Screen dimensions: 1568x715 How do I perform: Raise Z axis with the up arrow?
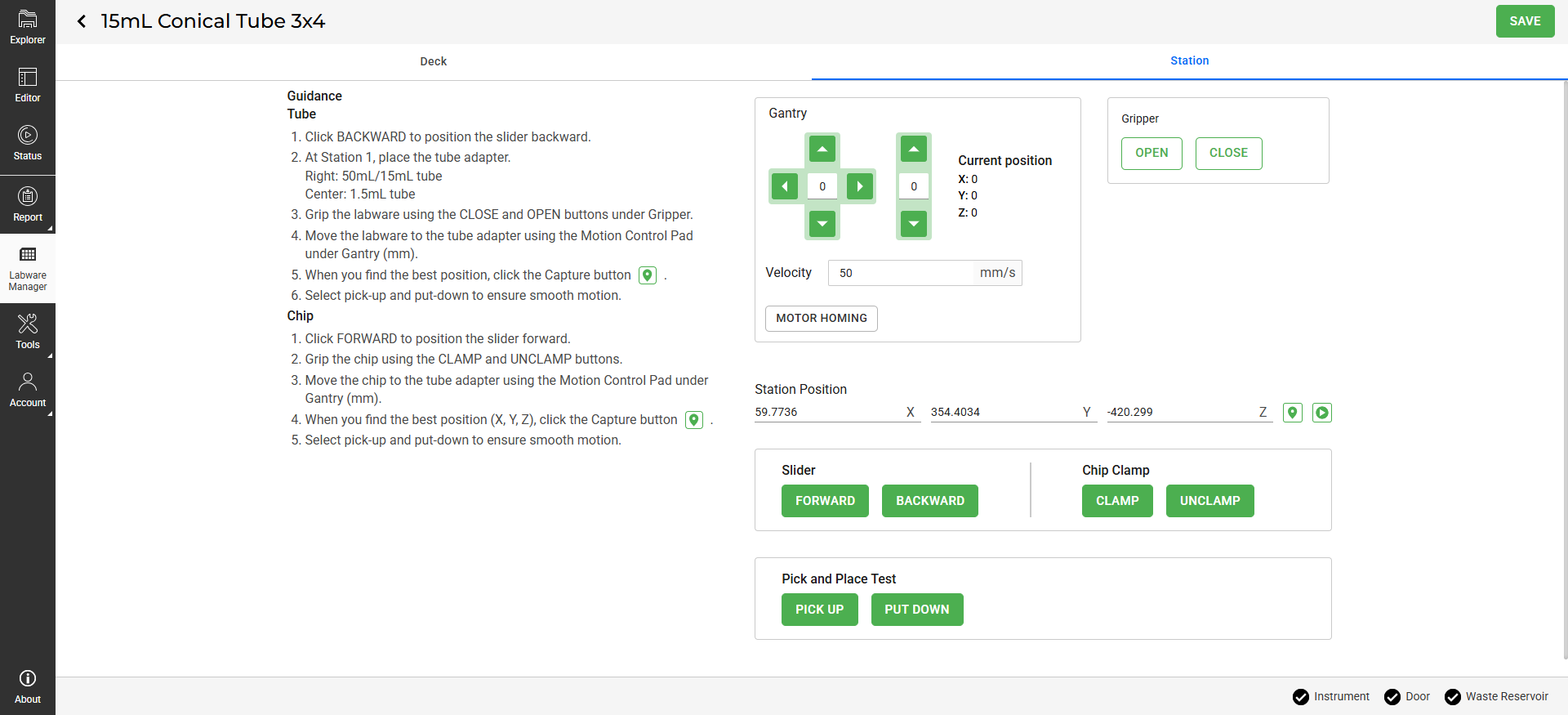(x=913, y=149)
